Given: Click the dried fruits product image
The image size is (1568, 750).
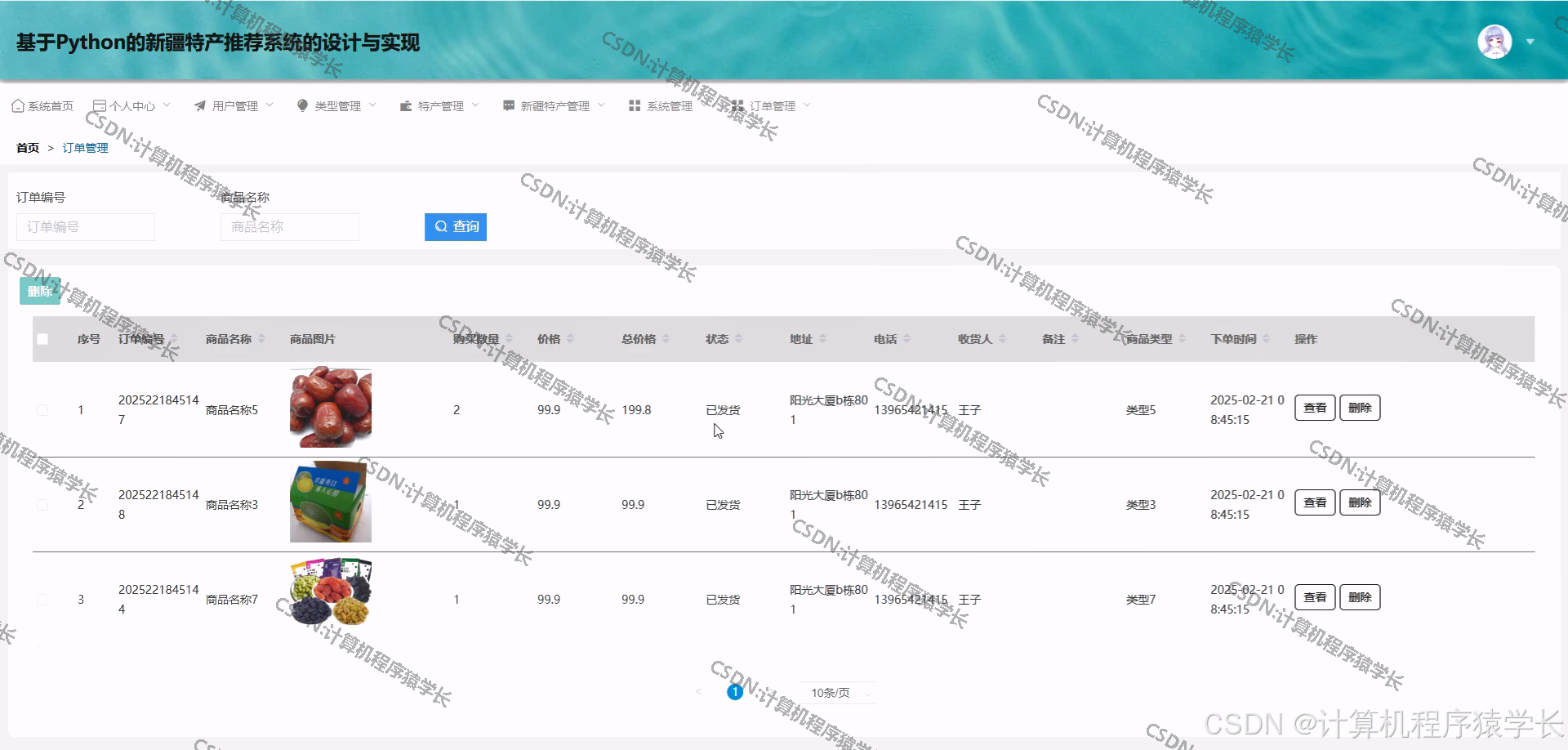Looking at the screenshot, I should coord(331,593).
